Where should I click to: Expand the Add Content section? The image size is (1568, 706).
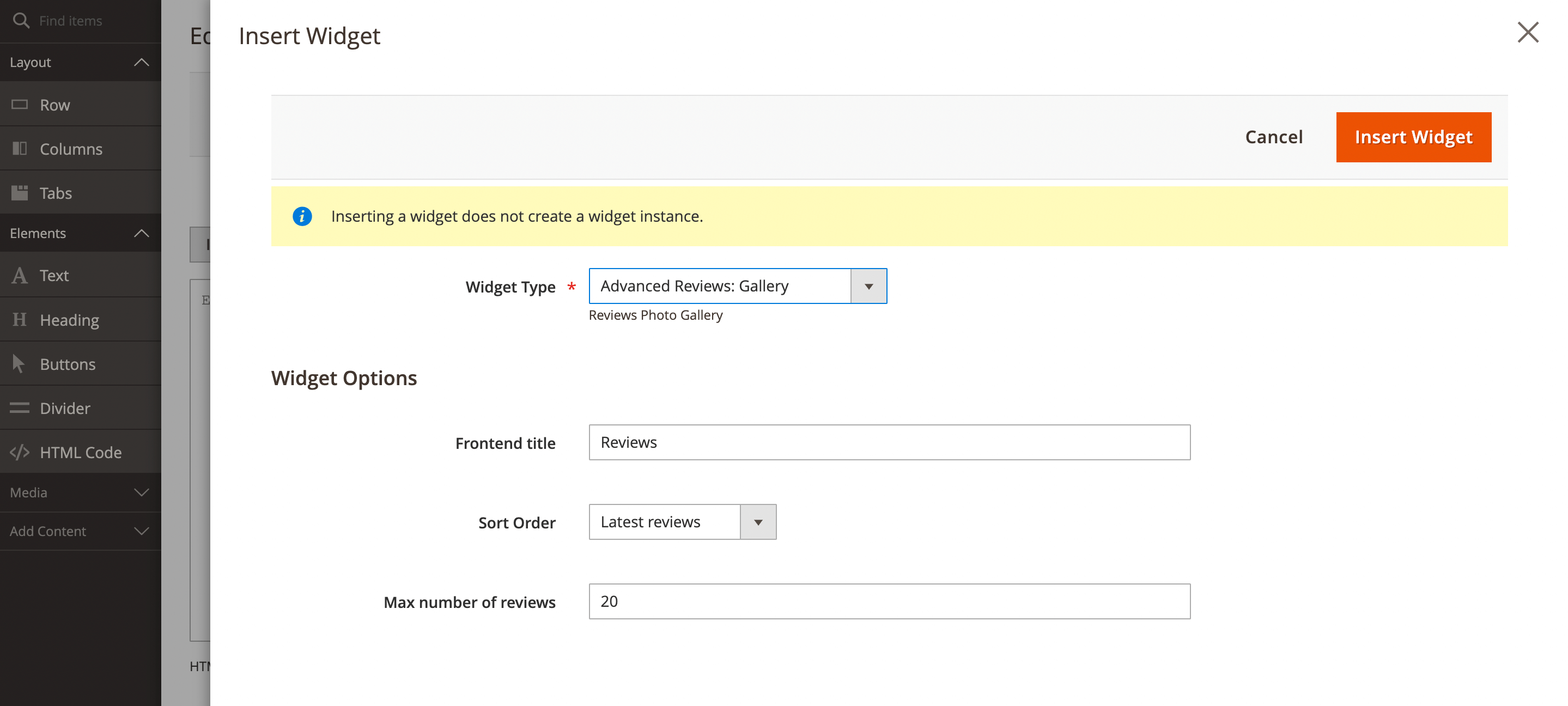click(x=141, y=531)
